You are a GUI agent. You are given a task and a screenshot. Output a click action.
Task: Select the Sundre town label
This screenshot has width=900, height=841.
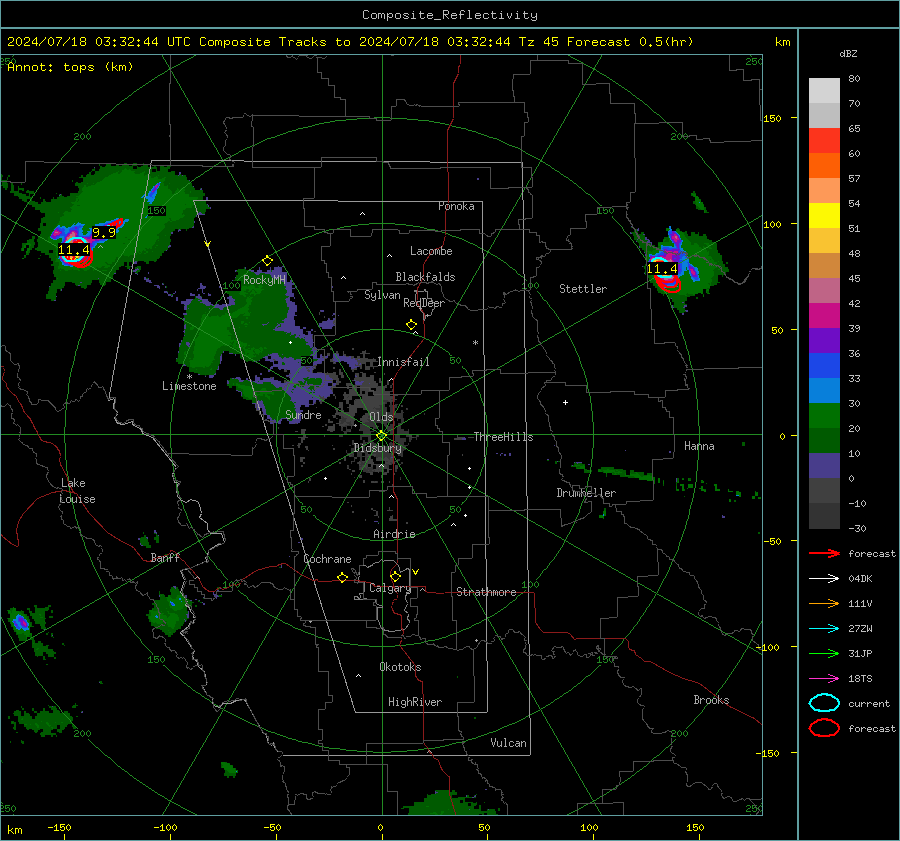point(303,415)
